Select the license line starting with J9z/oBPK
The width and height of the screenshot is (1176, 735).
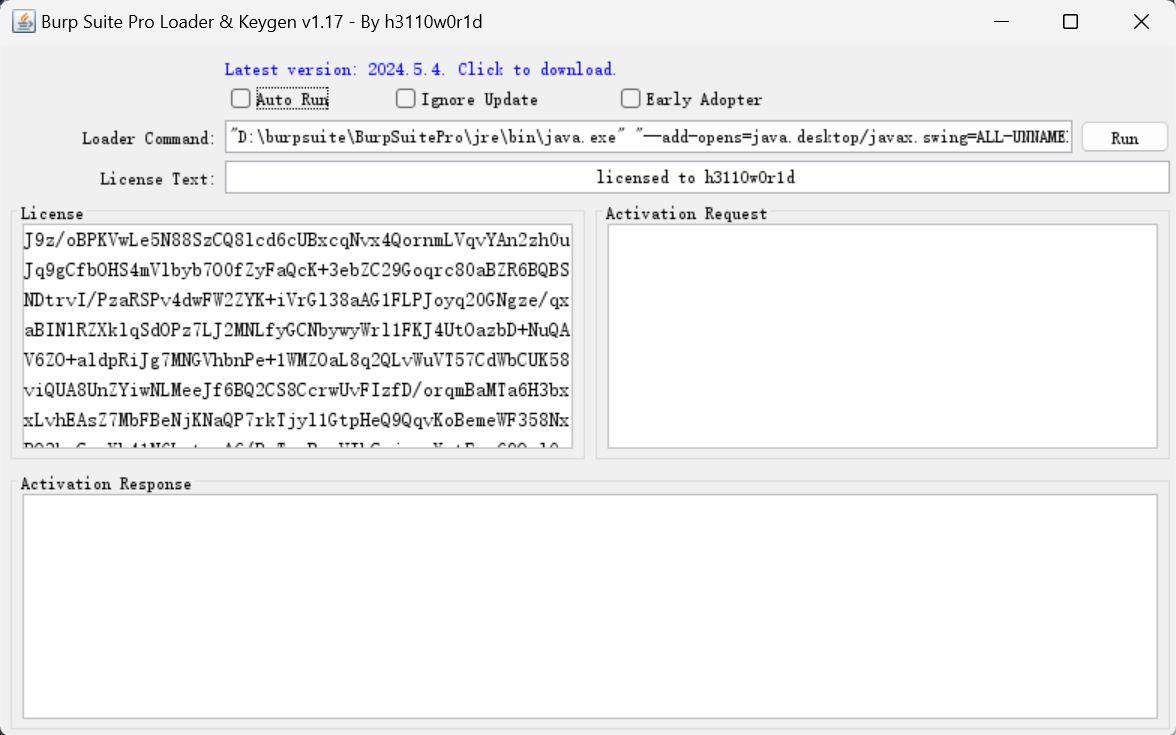(297, 240)
